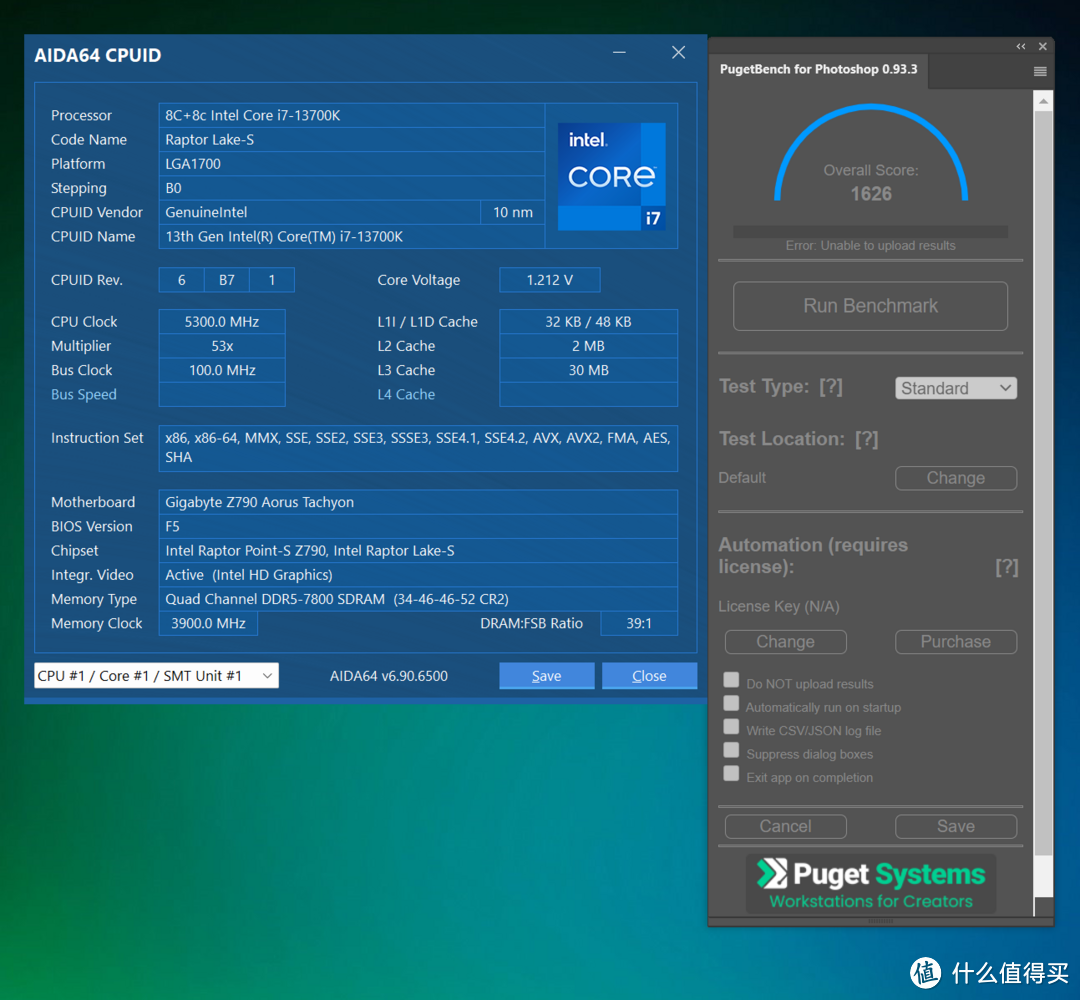Image resolution: width=1080 pixels, height=1000 pixels.
Task: Click the Automation help [?] icon
Action: click(x=1006, y=567)
